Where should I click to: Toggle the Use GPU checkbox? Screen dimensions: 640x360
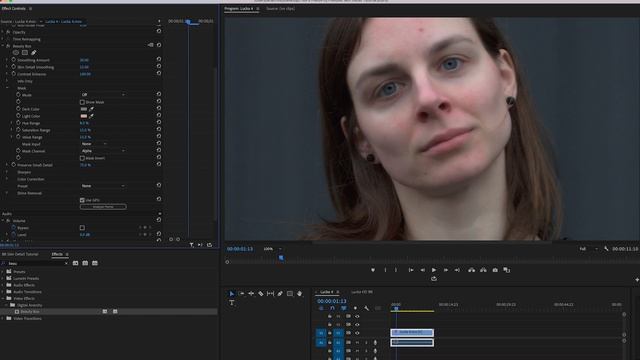[x=82, y=200]
